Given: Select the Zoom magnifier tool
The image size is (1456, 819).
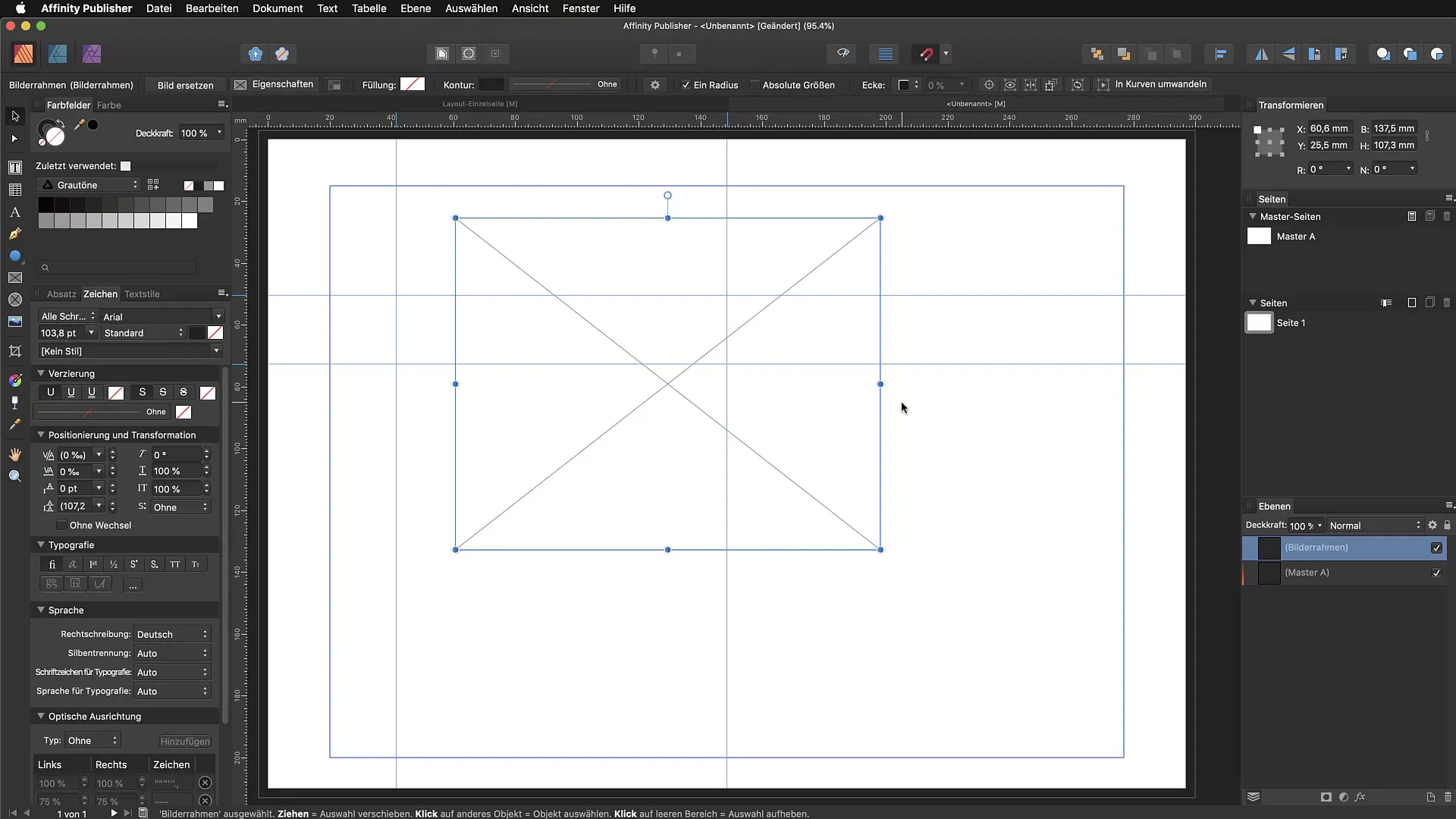Looking at the screenshot, I should coord(15,476).
